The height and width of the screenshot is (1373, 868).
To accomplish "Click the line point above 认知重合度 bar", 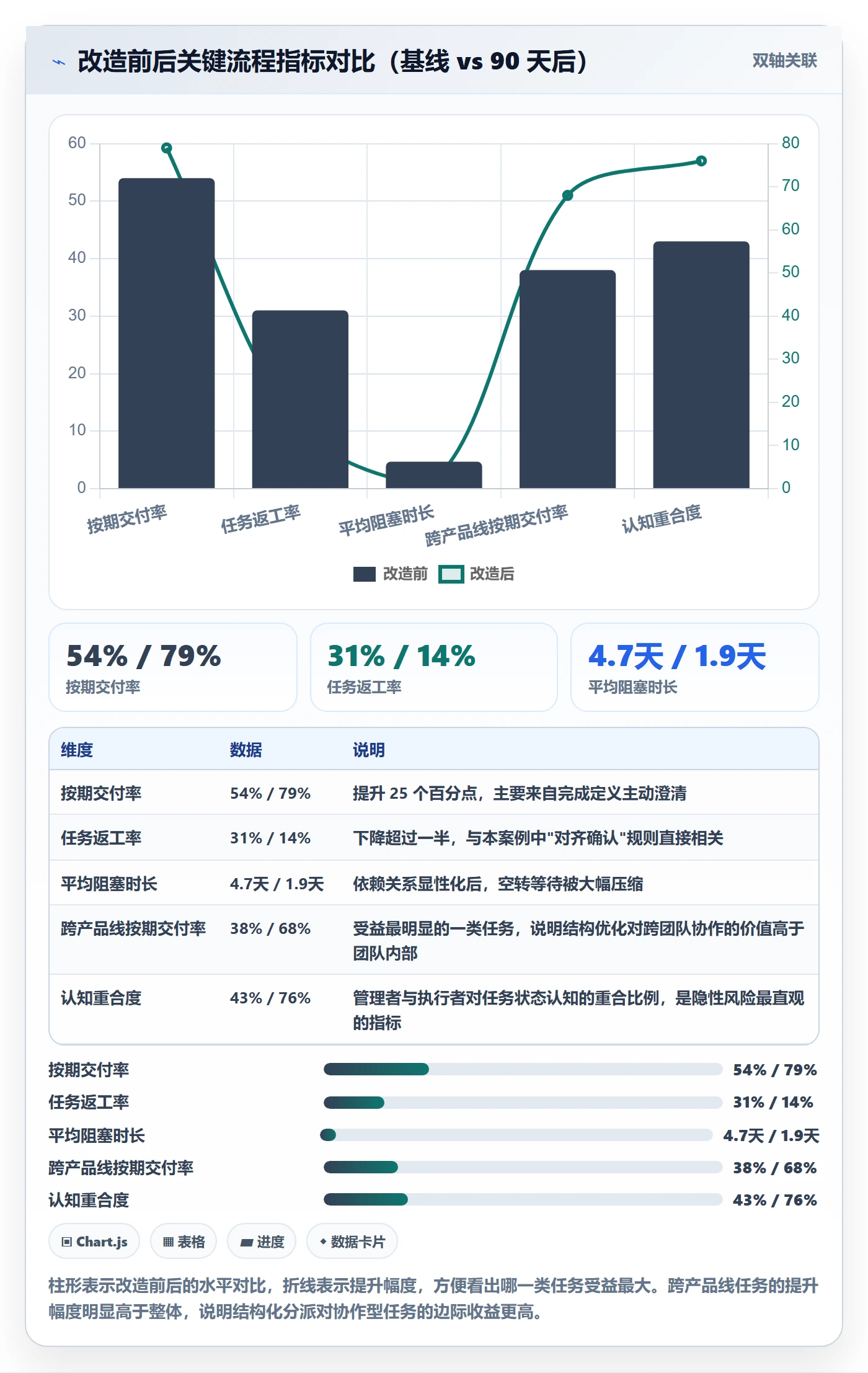I will [701, 161].
